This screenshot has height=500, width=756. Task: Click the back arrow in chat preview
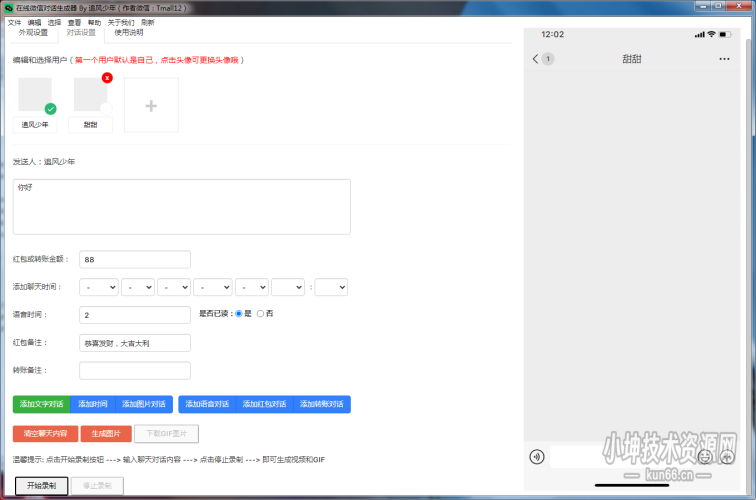pyautogui.click(x=536, y=59)
